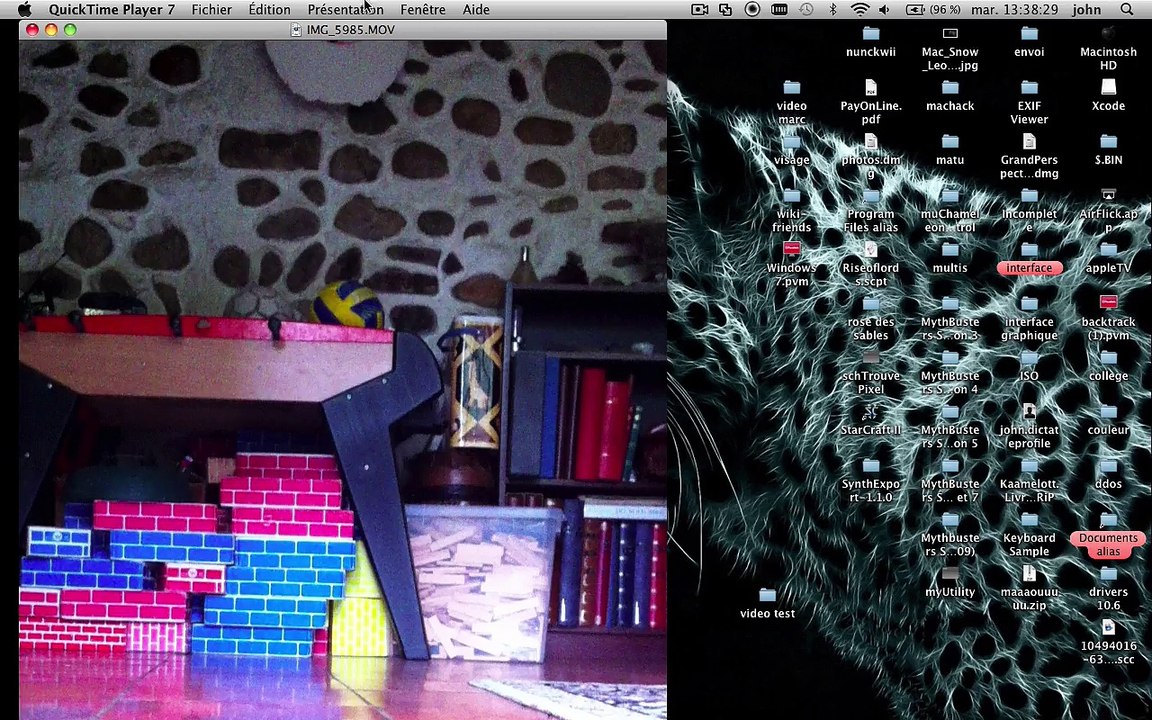Click the clock showing mar. 13:38:29
This screenshot has width=1152, height=720.
1015,10
